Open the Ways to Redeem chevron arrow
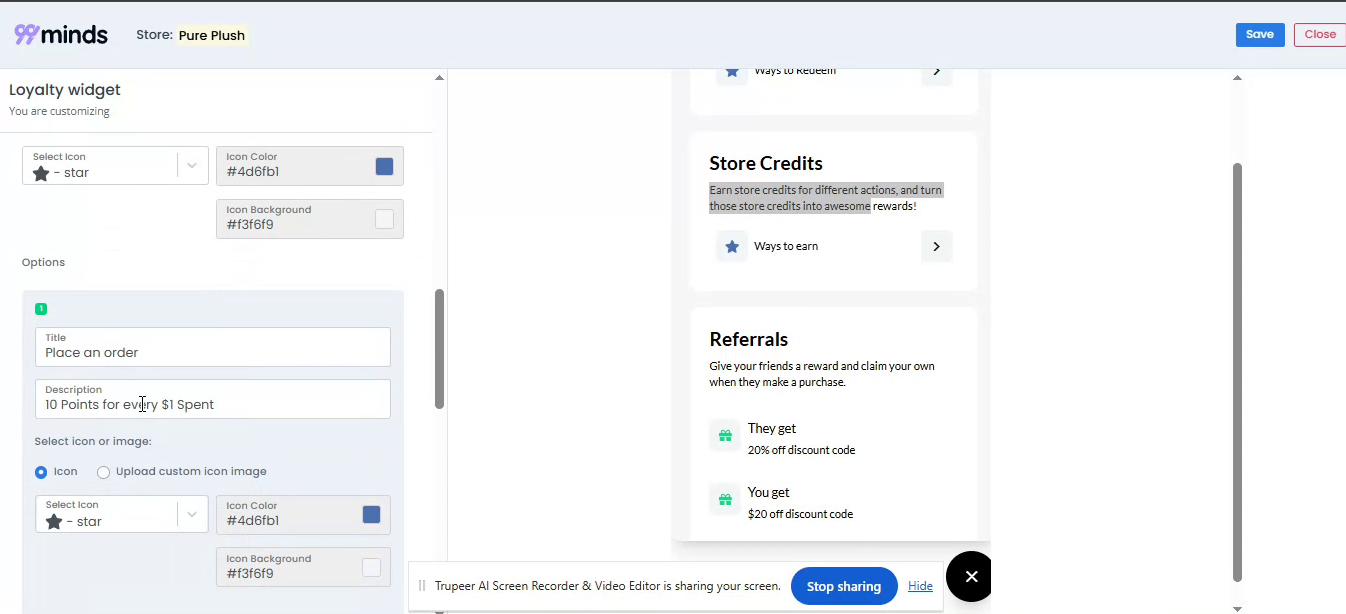 click(x=936, y=71)
